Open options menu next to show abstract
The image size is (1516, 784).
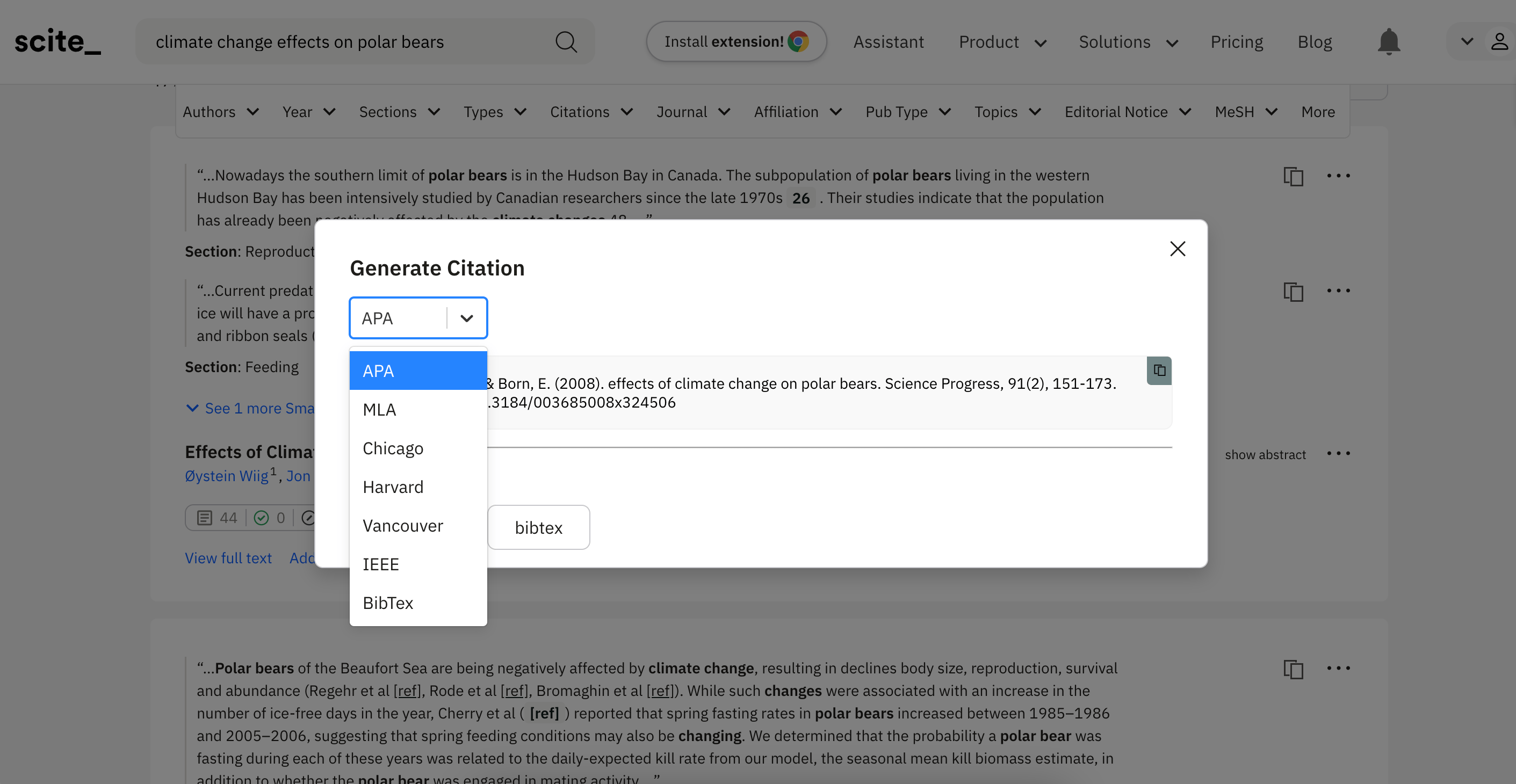[1338, 453]
